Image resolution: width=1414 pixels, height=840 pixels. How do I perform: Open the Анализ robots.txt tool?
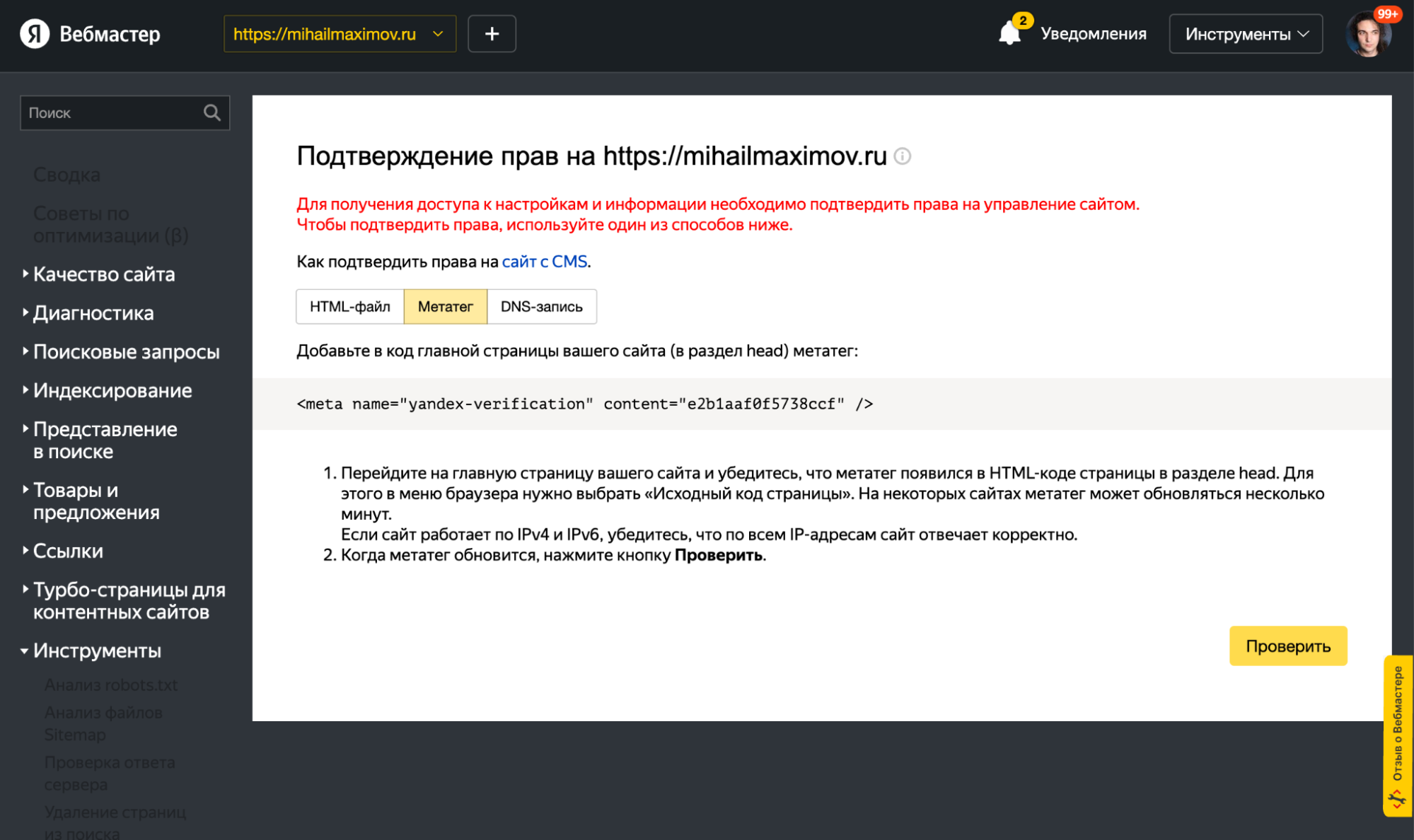pyautogui.click(x=111, y=684)
